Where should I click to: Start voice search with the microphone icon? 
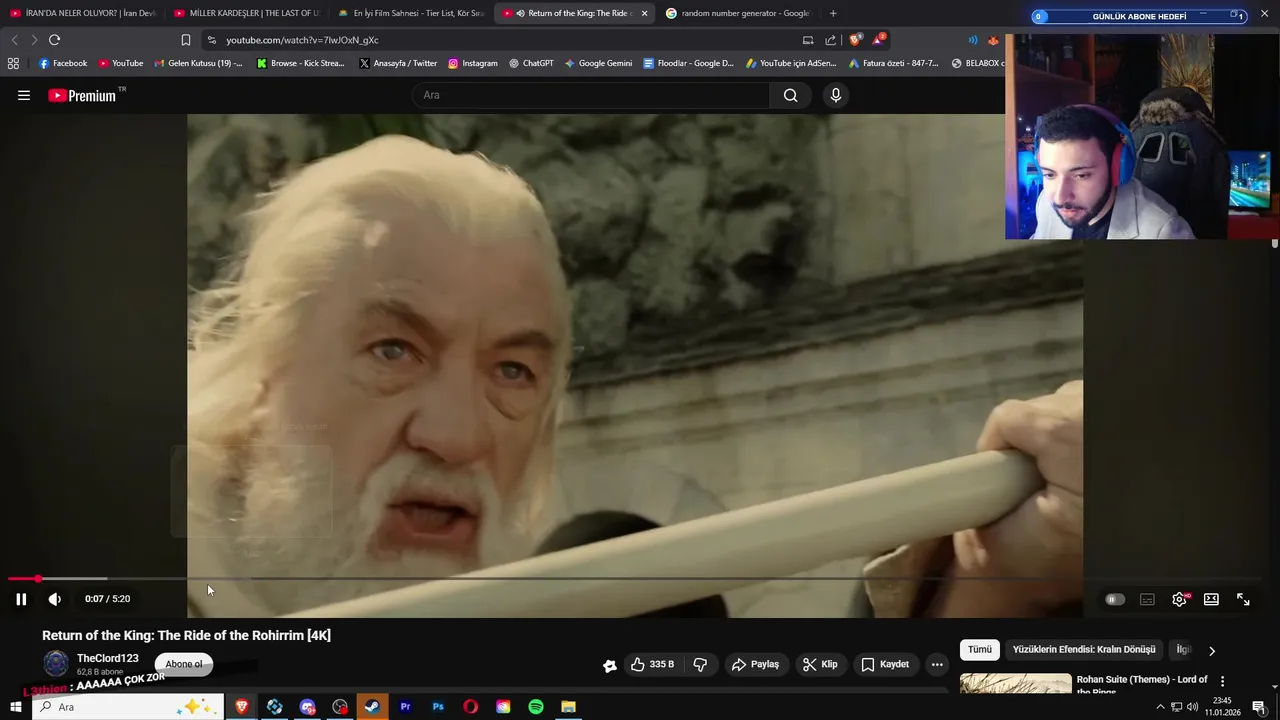pos(836,95)
